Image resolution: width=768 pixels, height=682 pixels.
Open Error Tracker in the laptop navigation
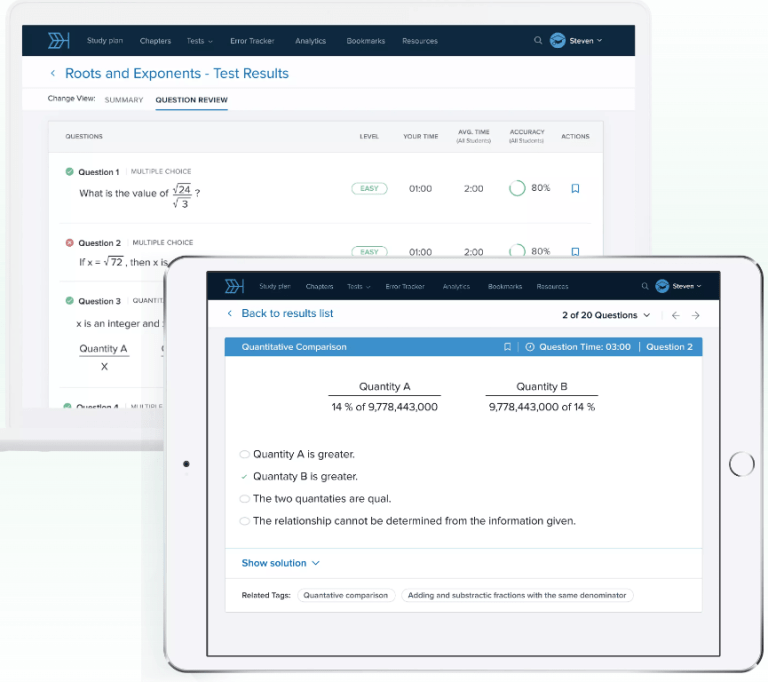(252, 41)
